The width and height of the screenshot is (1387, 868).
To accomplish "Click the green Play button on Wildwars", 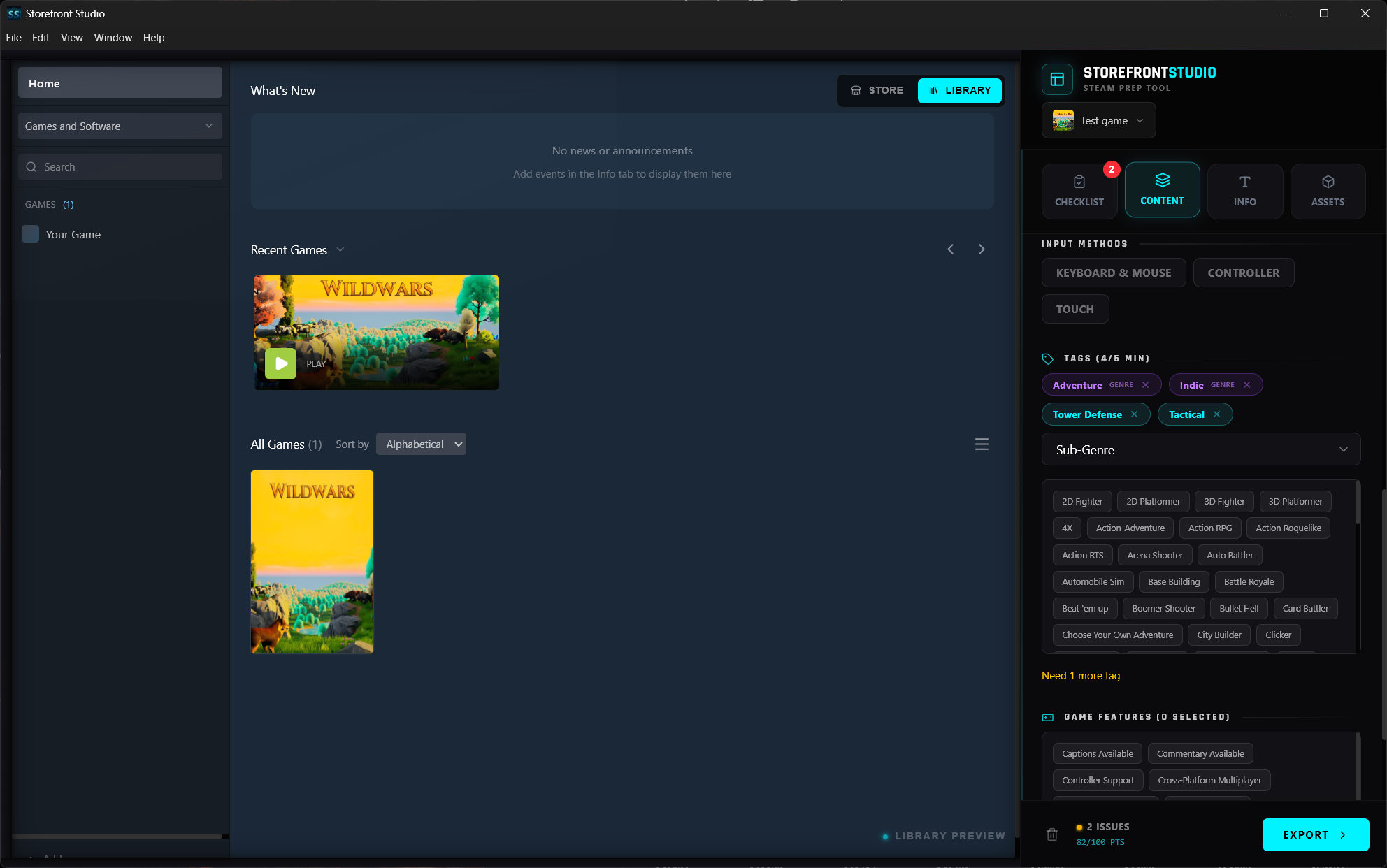I will click(280, 363).
